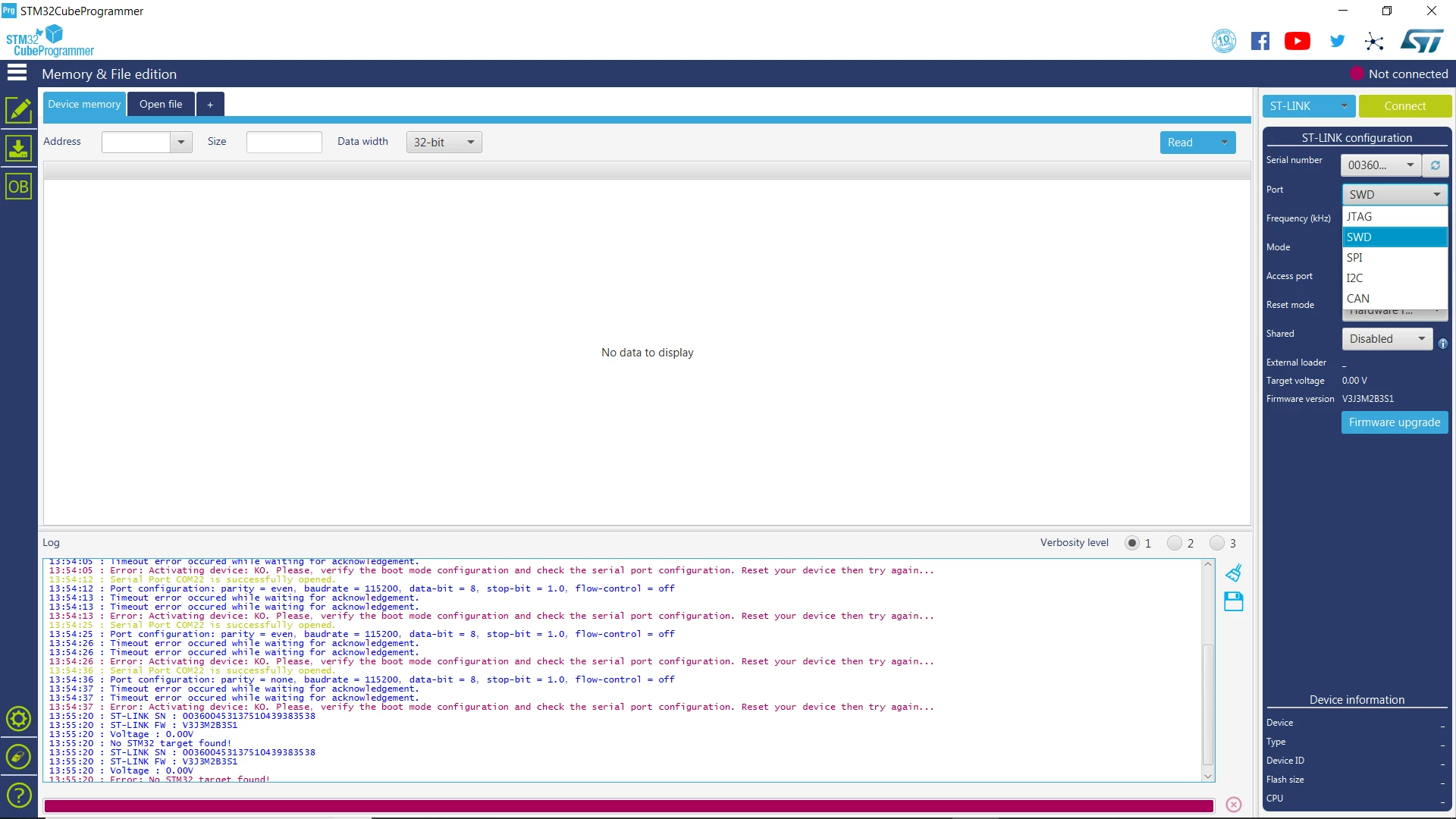Screen dimensions: 1456x819
Task: Collapse the Port SWD dropdown
Action: (1395, 195)
